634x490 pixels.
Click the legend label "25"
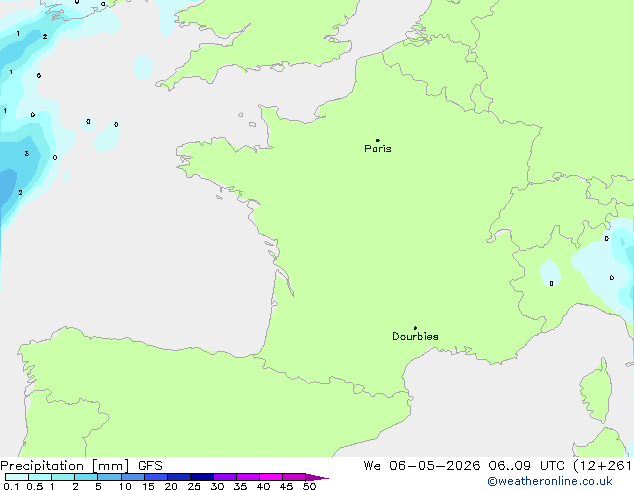coord(194,486)
